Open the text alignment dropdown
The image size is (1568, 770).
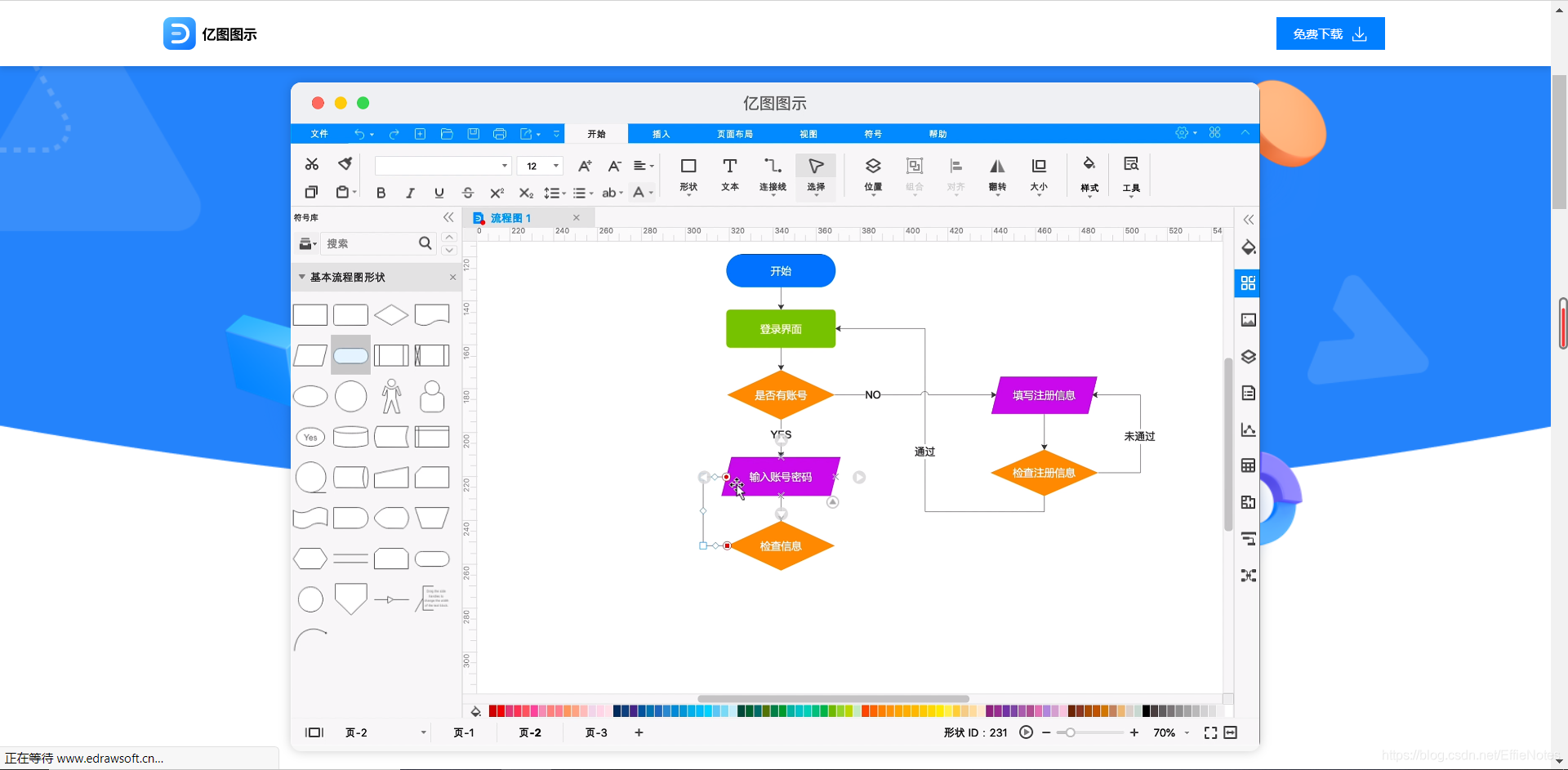click(644, 166)
